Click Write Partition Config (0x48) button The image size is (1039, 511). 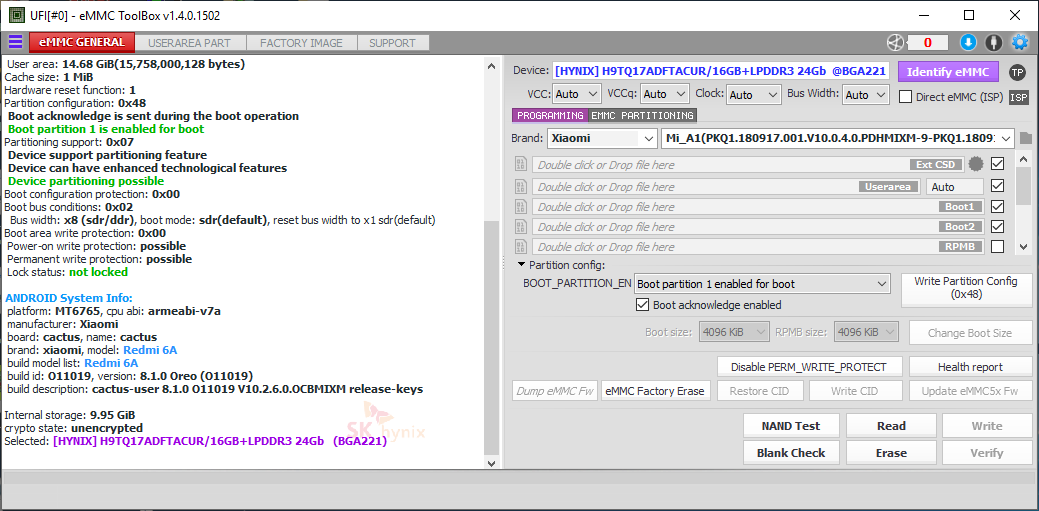[966, 288]
